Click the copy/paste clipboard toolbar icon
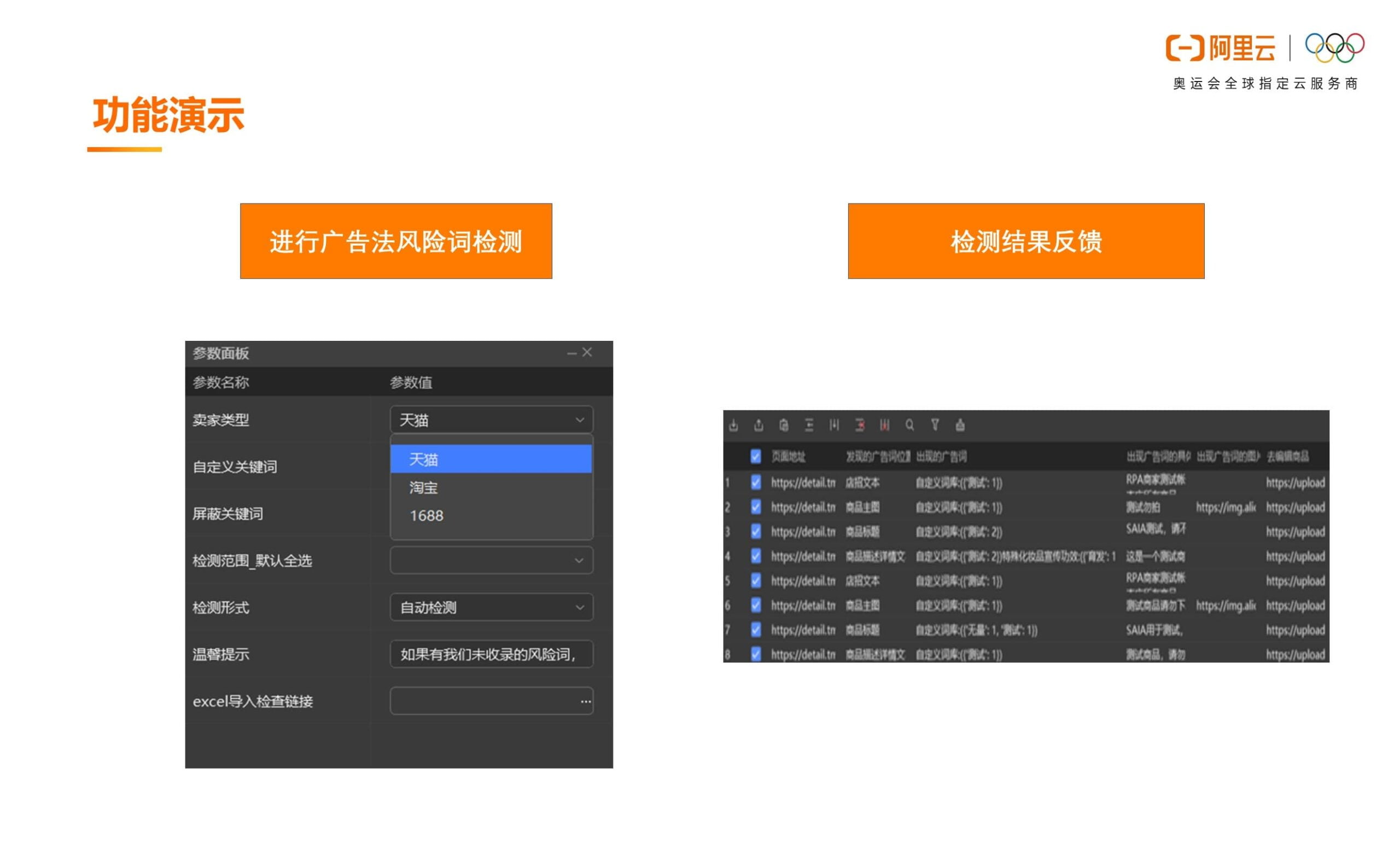The width and height of the screenshot is (1400, 860). click(784, 425)
